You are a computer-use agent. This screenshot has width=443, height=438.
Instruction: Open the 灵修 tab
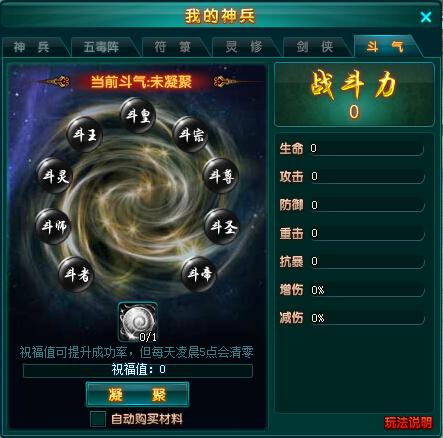click(244, 47)
